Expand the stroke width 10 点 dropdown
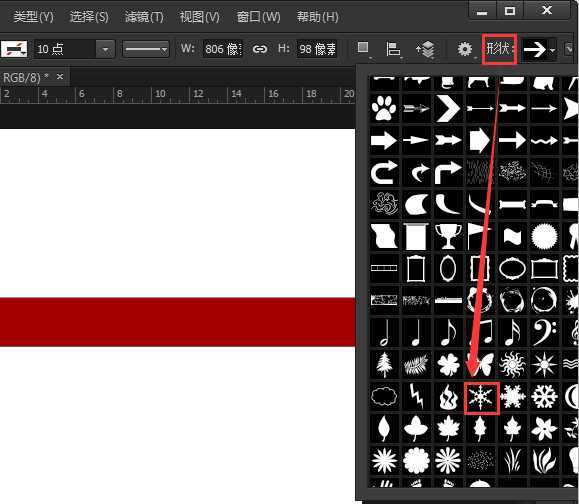This screenshot has height=504, width=579. point(106,49)
